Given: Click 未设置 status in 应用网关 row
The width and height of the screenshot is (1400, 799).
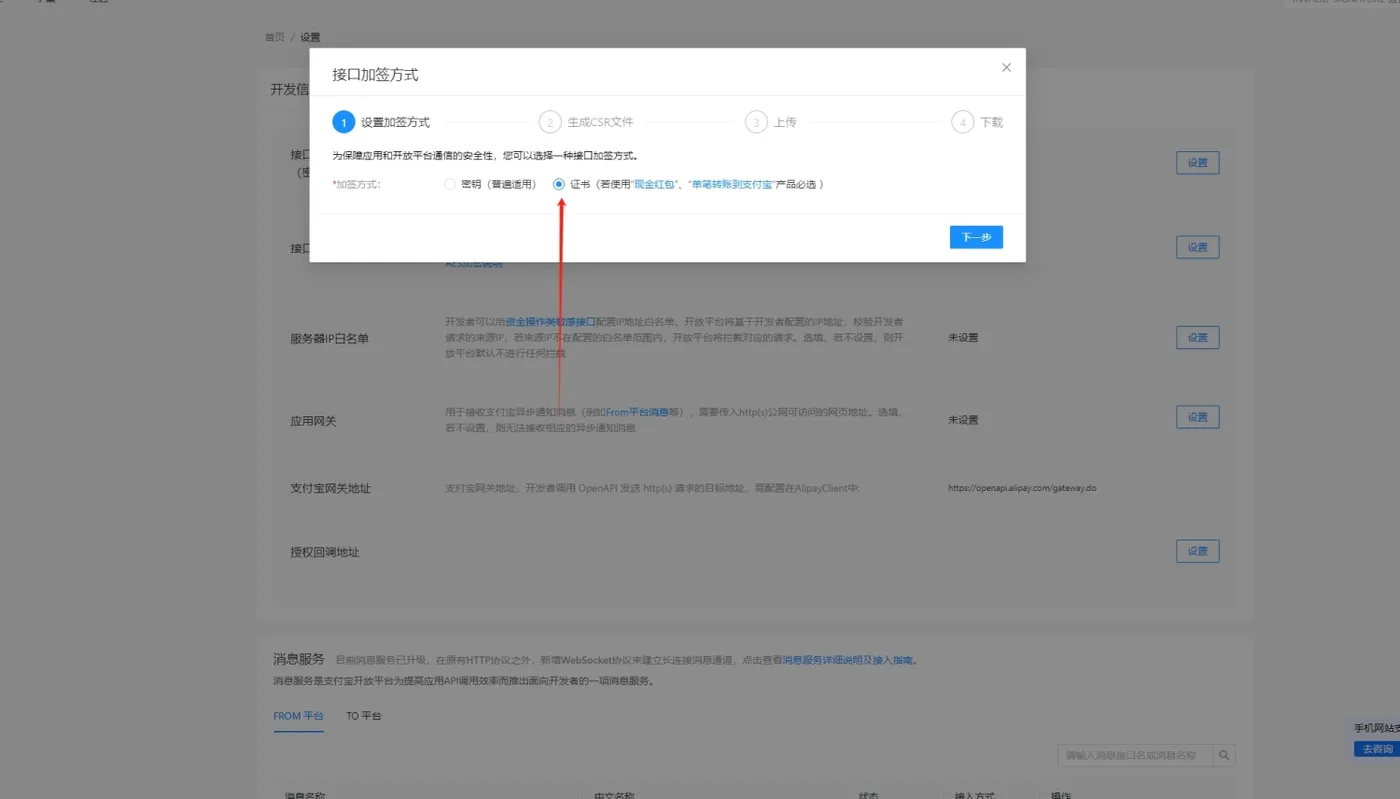Looking at the screenshot, I should pos(963,420).
